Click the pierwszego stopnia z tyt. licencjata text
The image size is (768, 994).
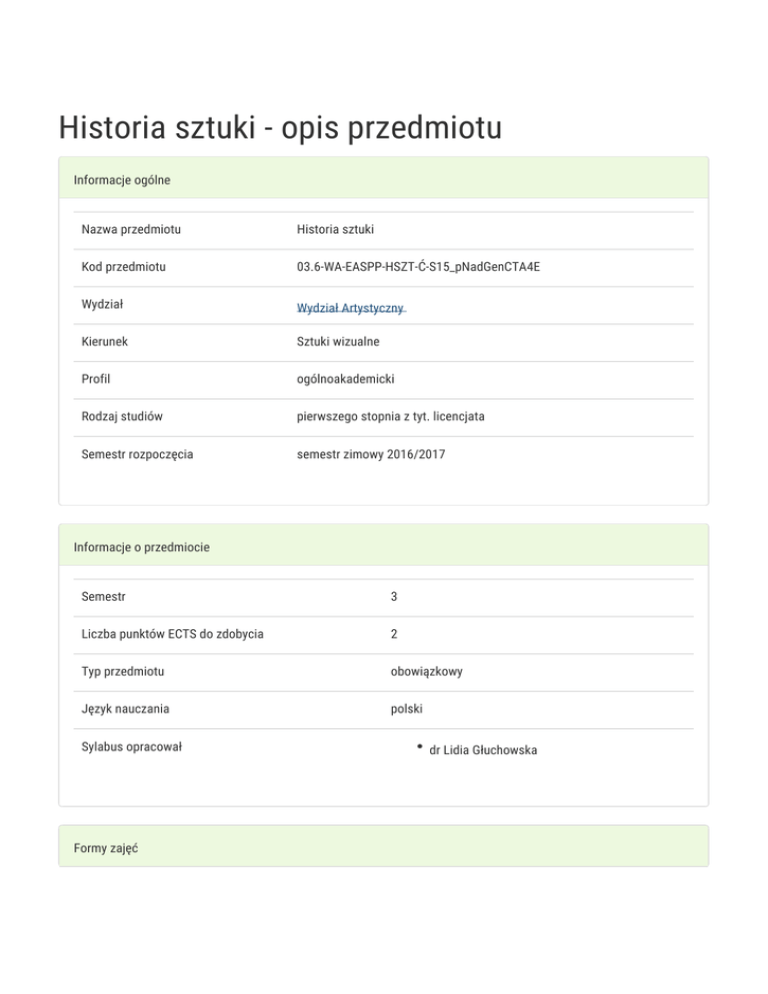(391, 416)
